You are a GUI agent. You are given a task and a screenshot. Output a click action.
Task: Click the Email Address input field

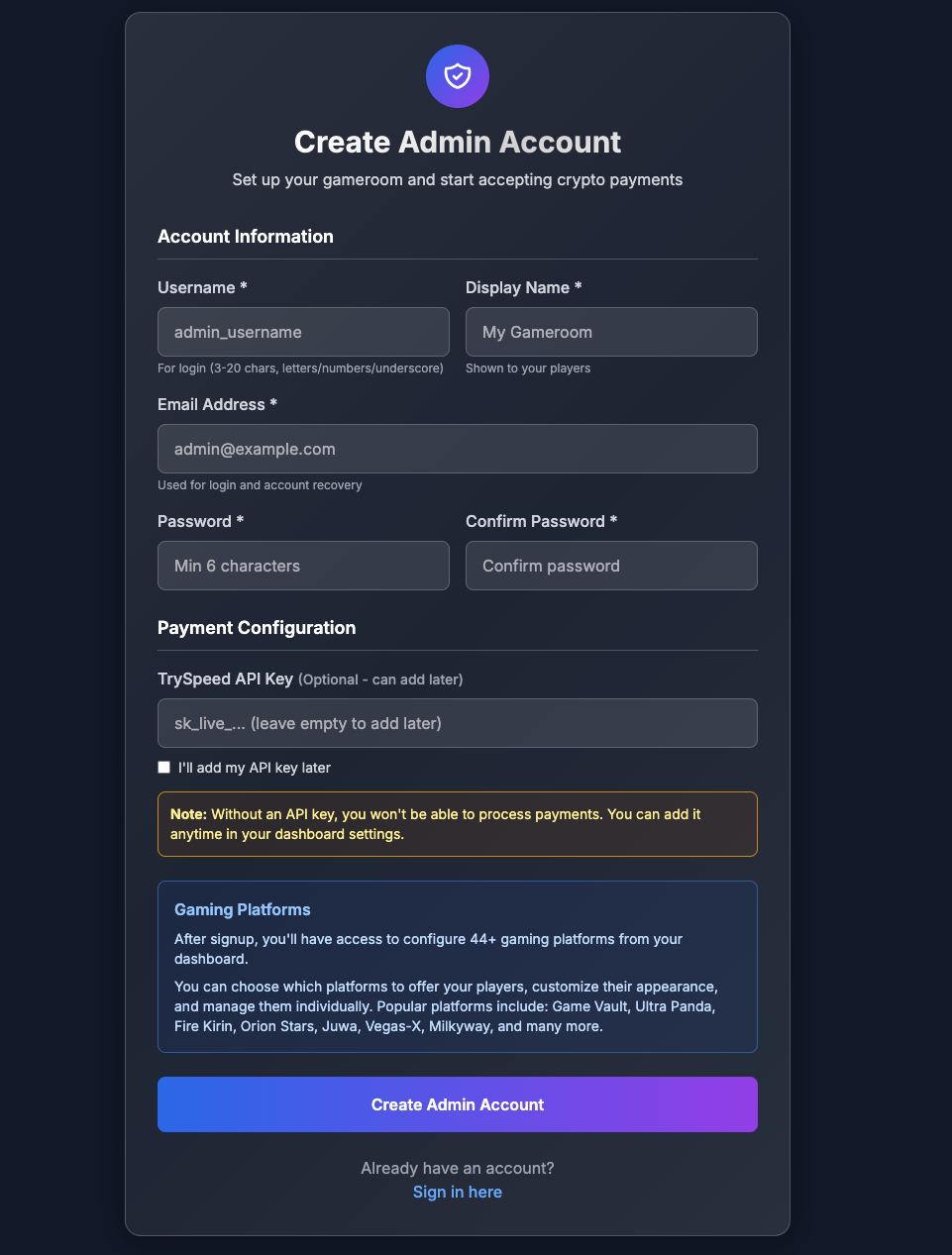coord(457,449)
